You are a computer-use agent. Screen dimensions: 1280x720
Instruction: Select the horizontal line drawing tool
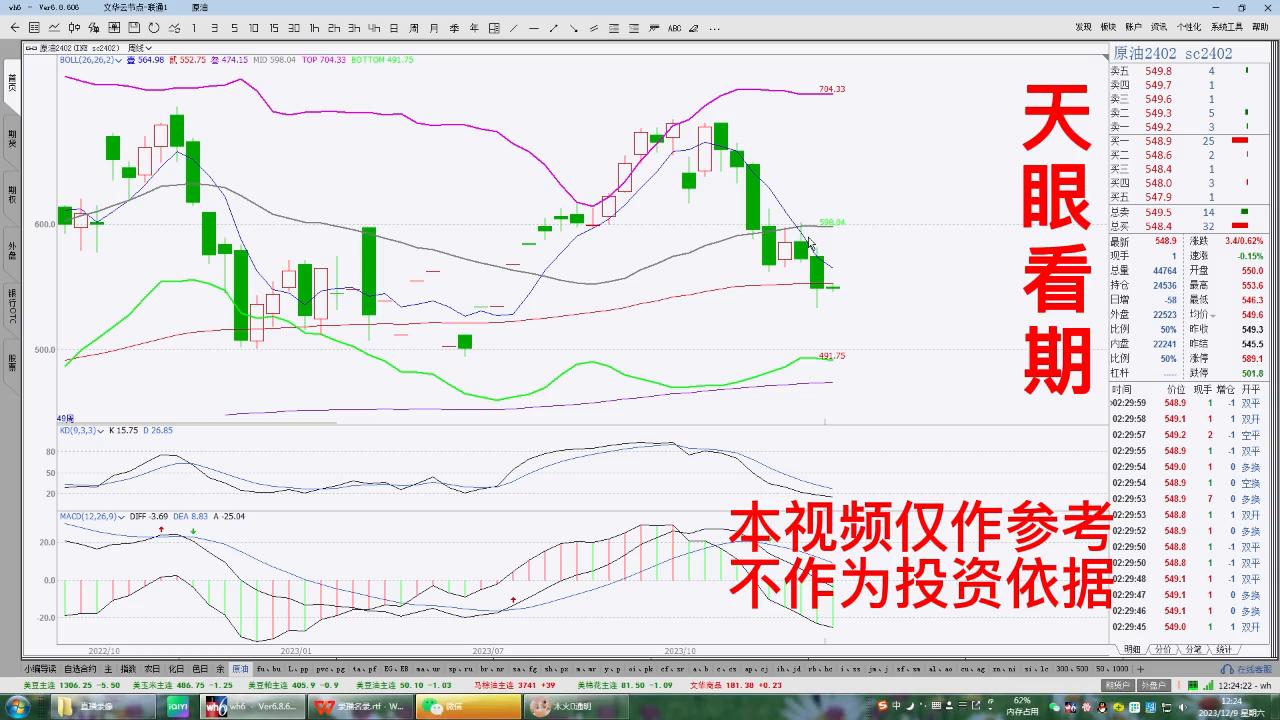pyautogui.click(x=534, y=28)
